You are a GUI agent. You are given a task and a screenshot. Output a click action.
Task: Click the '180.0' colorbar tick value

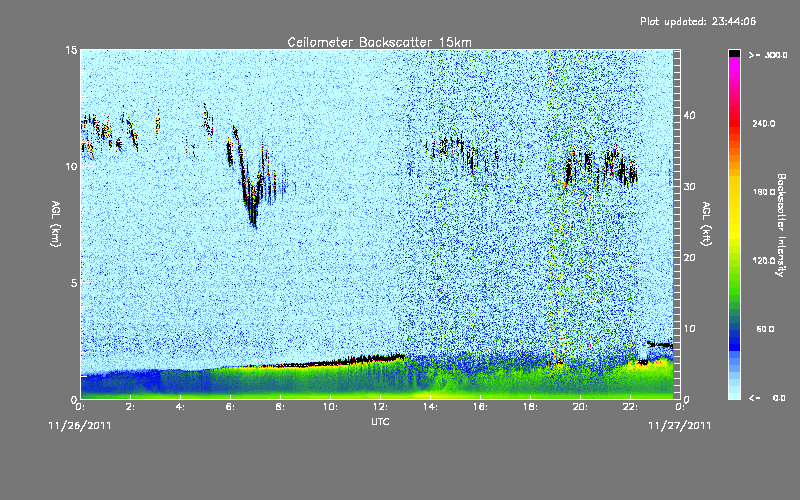(x=764, y=192)
